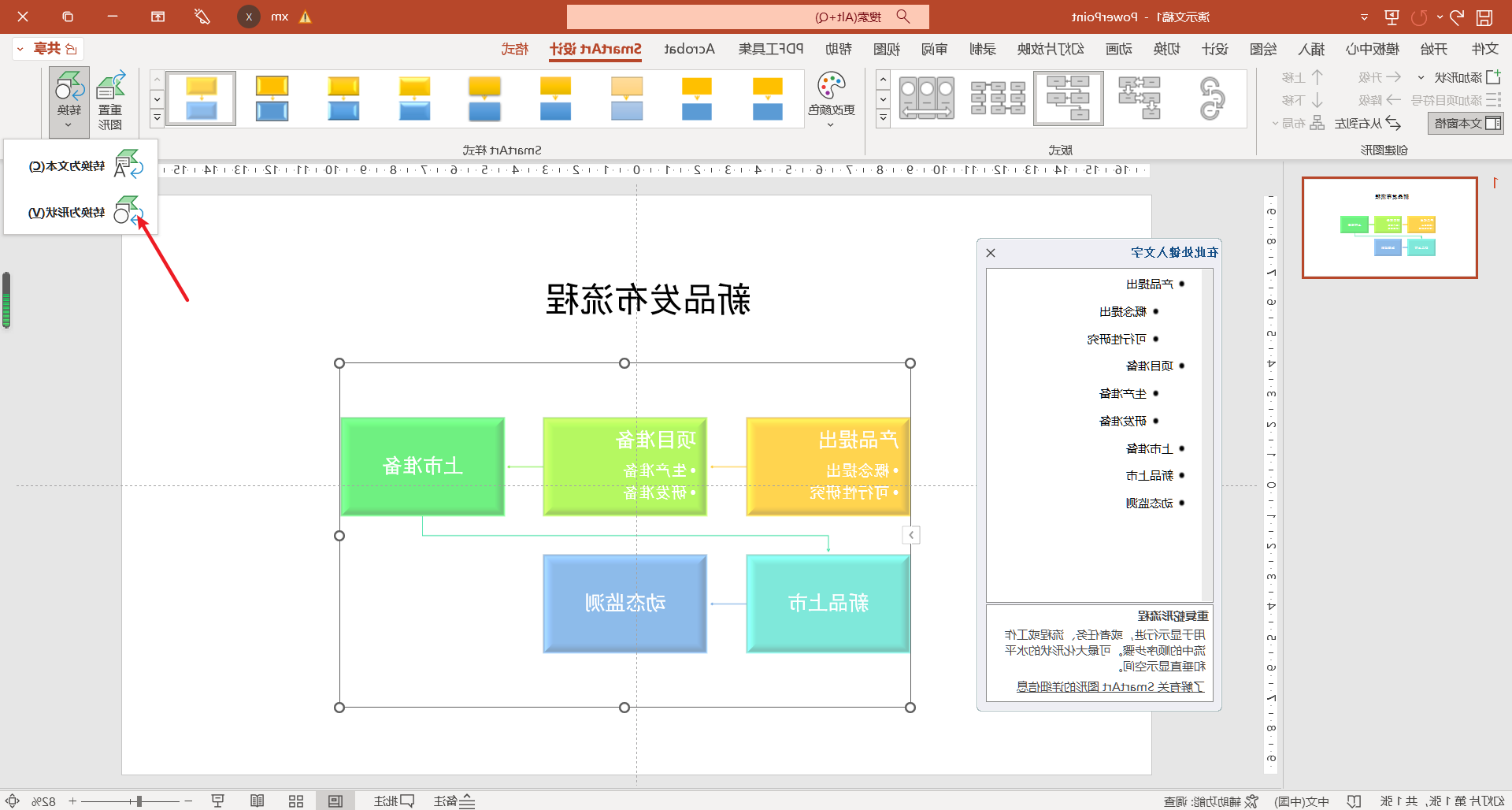
Task: Click the accessibility check icon in status bar
Action: (x=1251, y=801)
